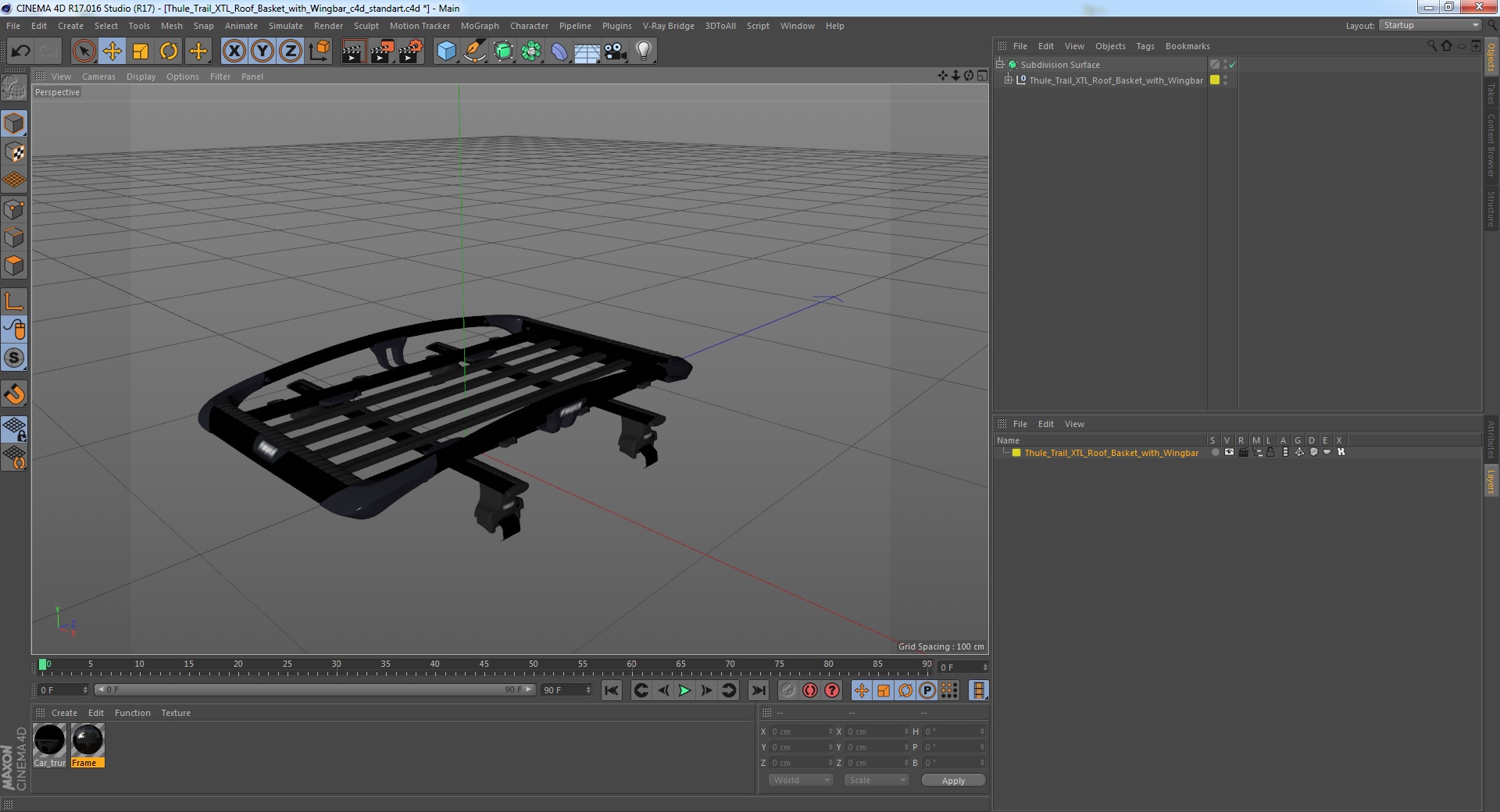Toggle X axis lock
This screenshot has height=812, width=1500.
click(234, 52)
